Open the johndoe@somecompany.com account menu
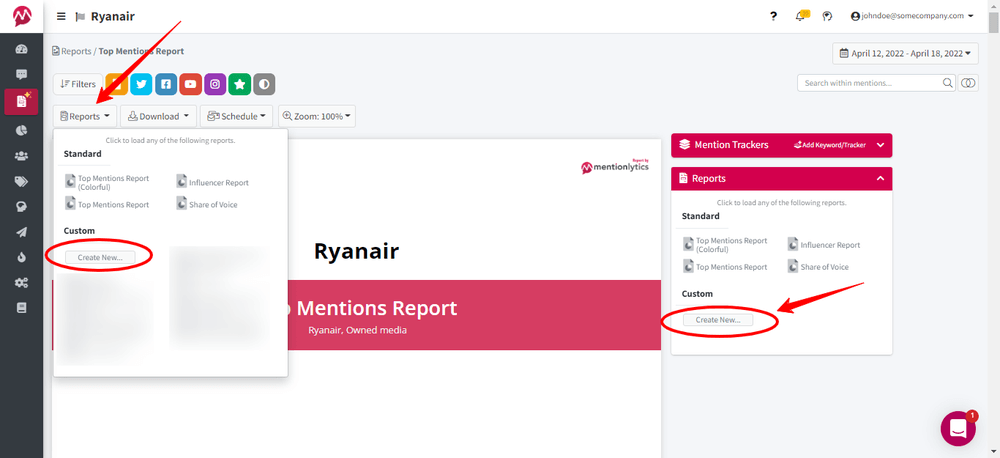 [x=913, y=16]
